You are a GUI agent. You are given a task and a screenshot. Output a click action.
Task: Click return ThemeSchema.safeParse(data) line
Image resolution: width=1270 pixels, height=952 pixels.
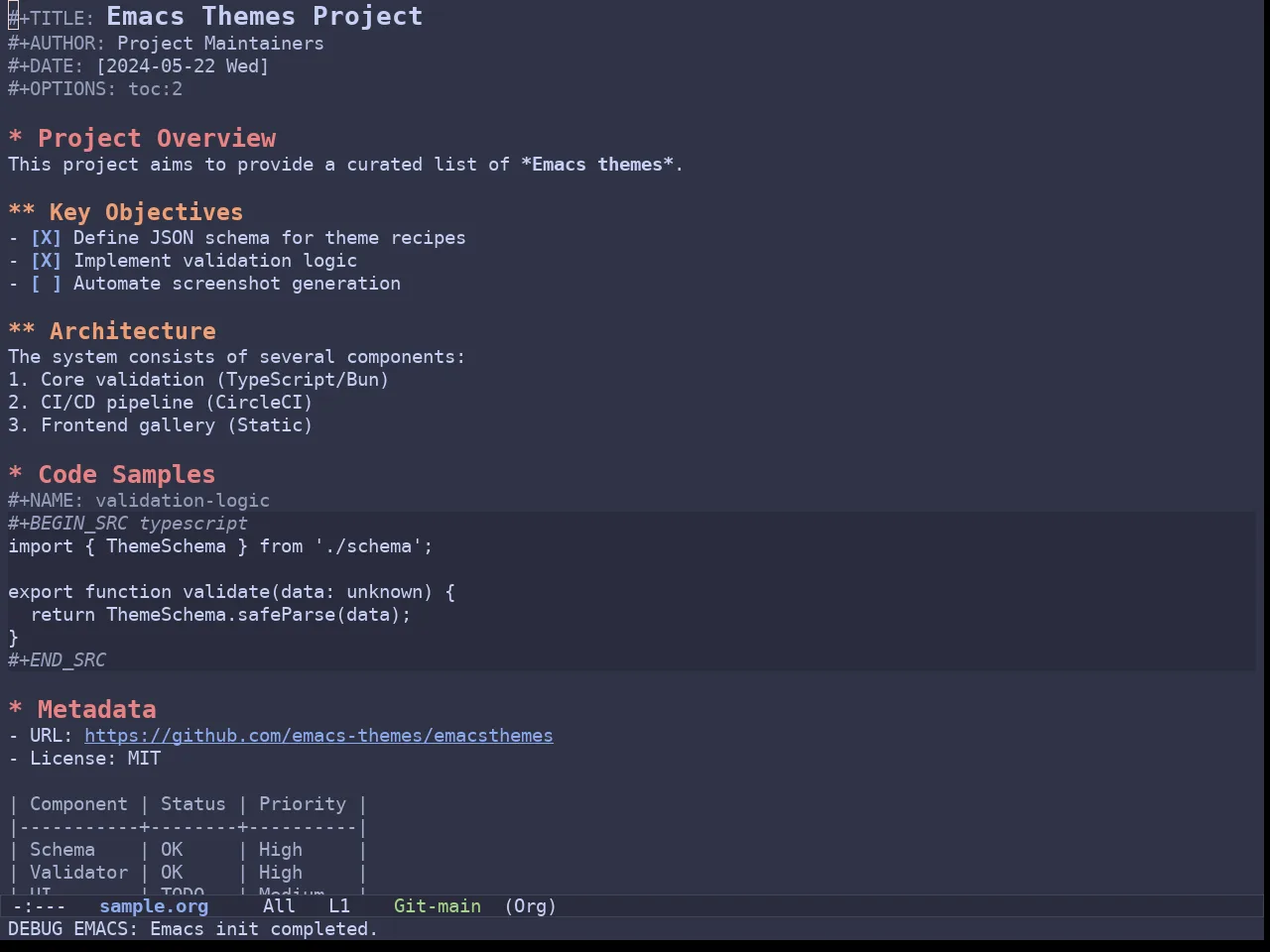point(220,615)
